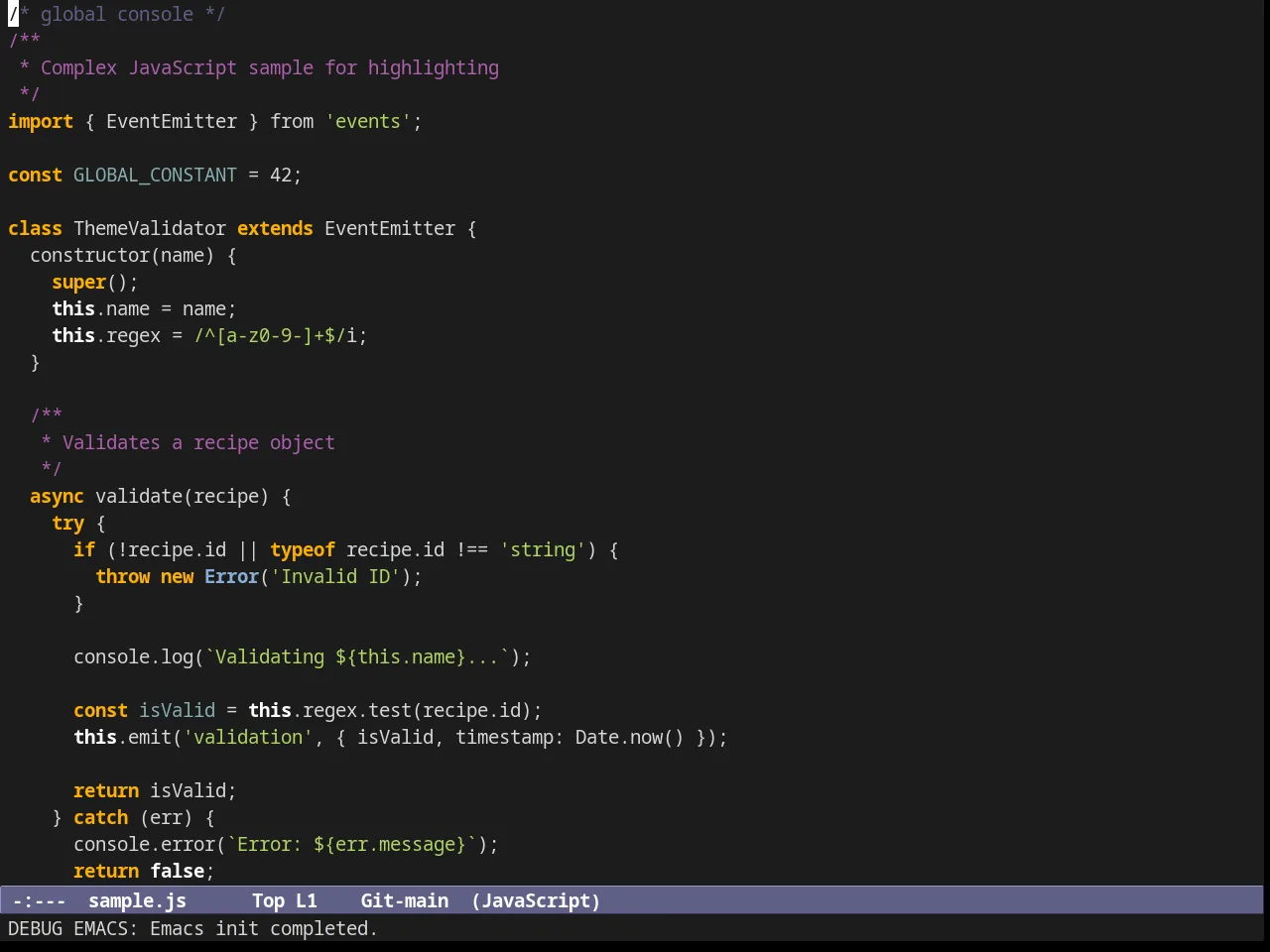Click on 'this.name = name;' line
Image resolution: width=1270 pixels, height=952 pixels.
coord(144,308)
